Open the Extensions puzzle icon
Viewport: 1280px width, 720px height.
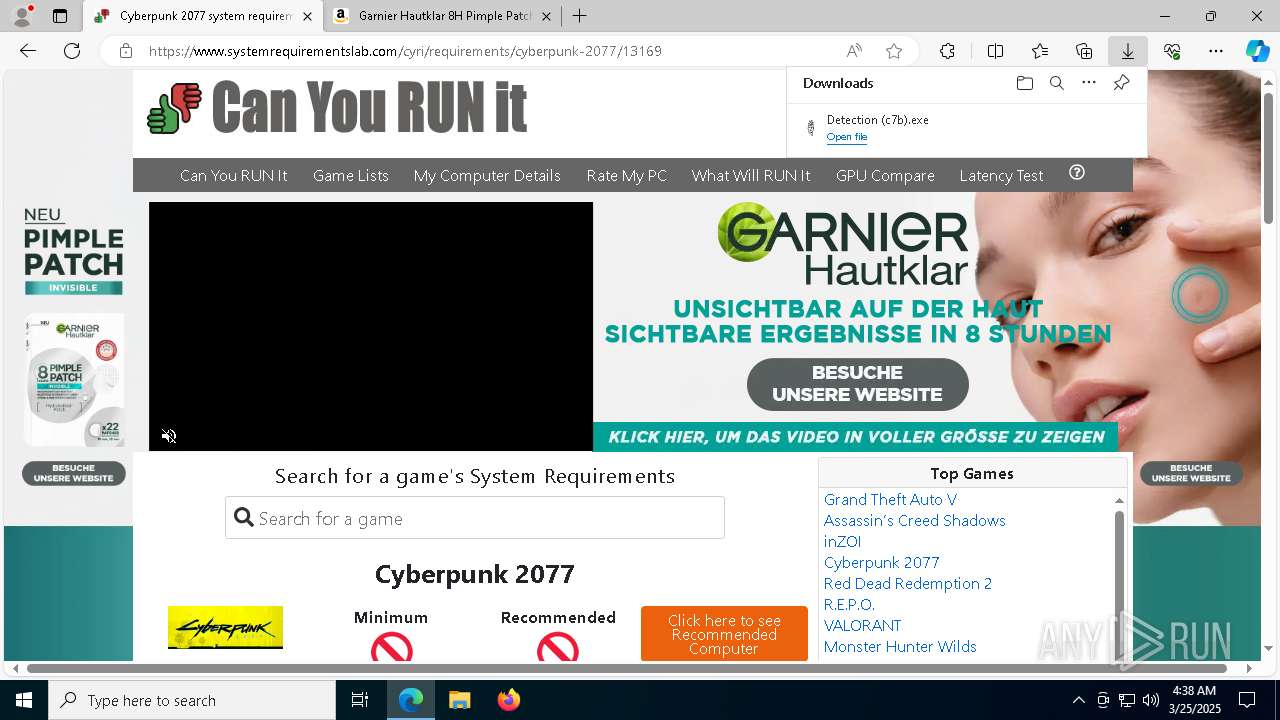947,51
